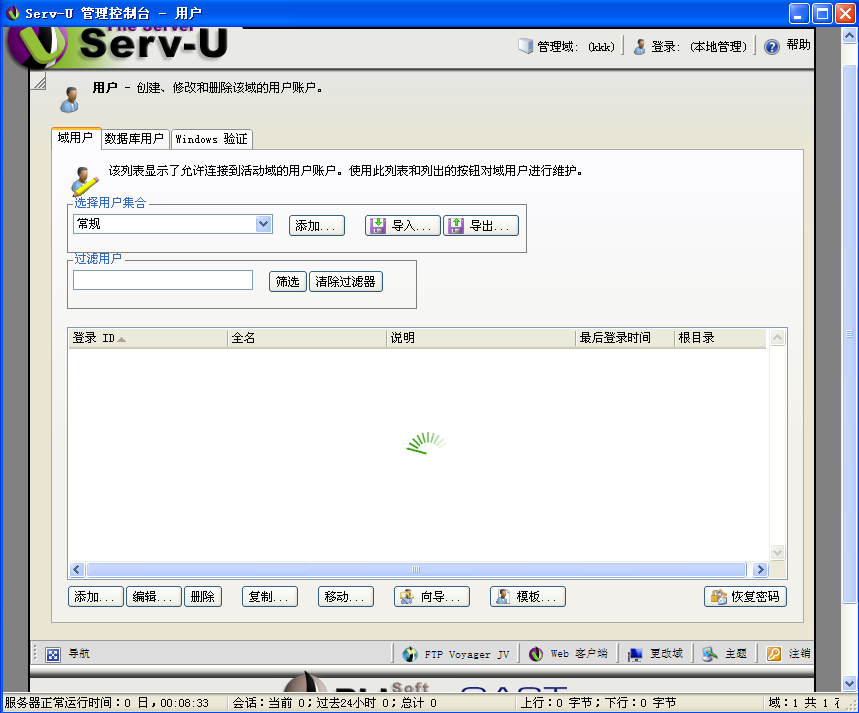Click the Serv-U logo
Image resolution: width=859 pixels, height=713 pixels.
point(118,47)
